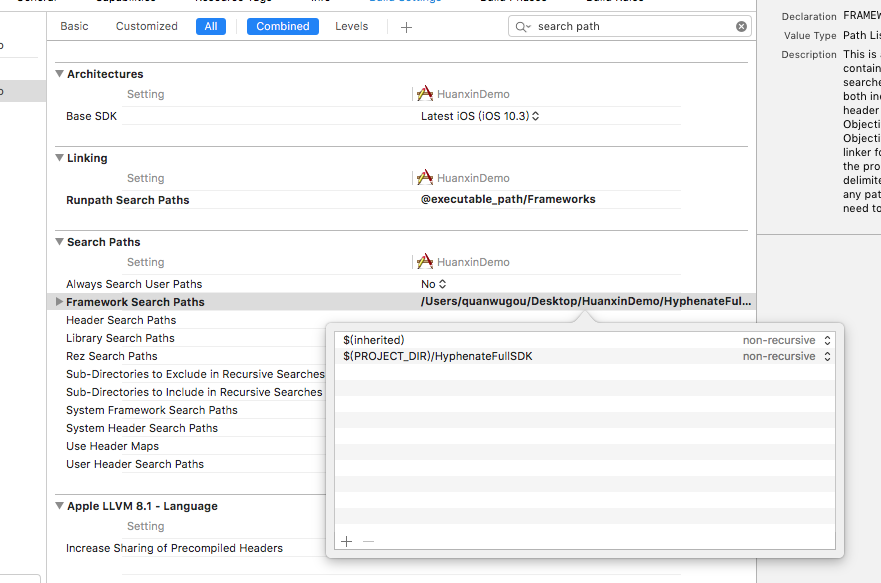Clear the search path filter field
The width and height of the screenshot is (881, 583).
[x=741, y=26]
